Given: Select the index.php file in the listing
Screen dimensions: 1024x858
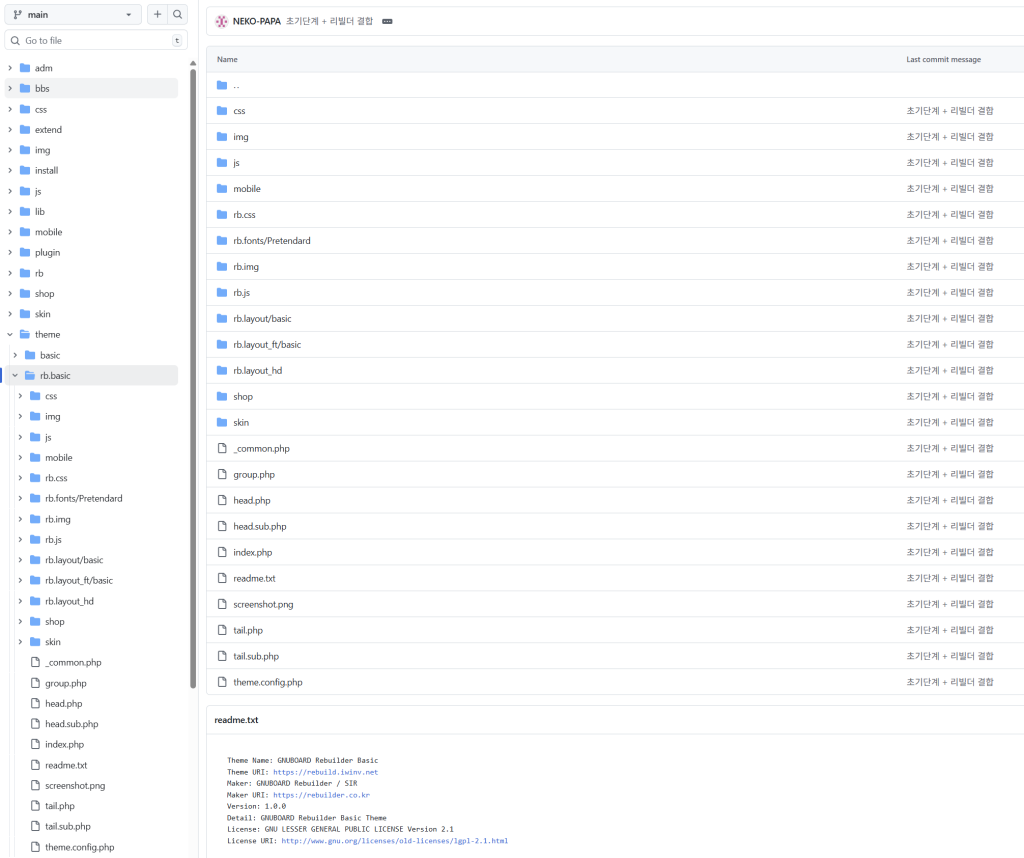Looking at the screenshot, I should pyautogui.click(x=252, y=552).
